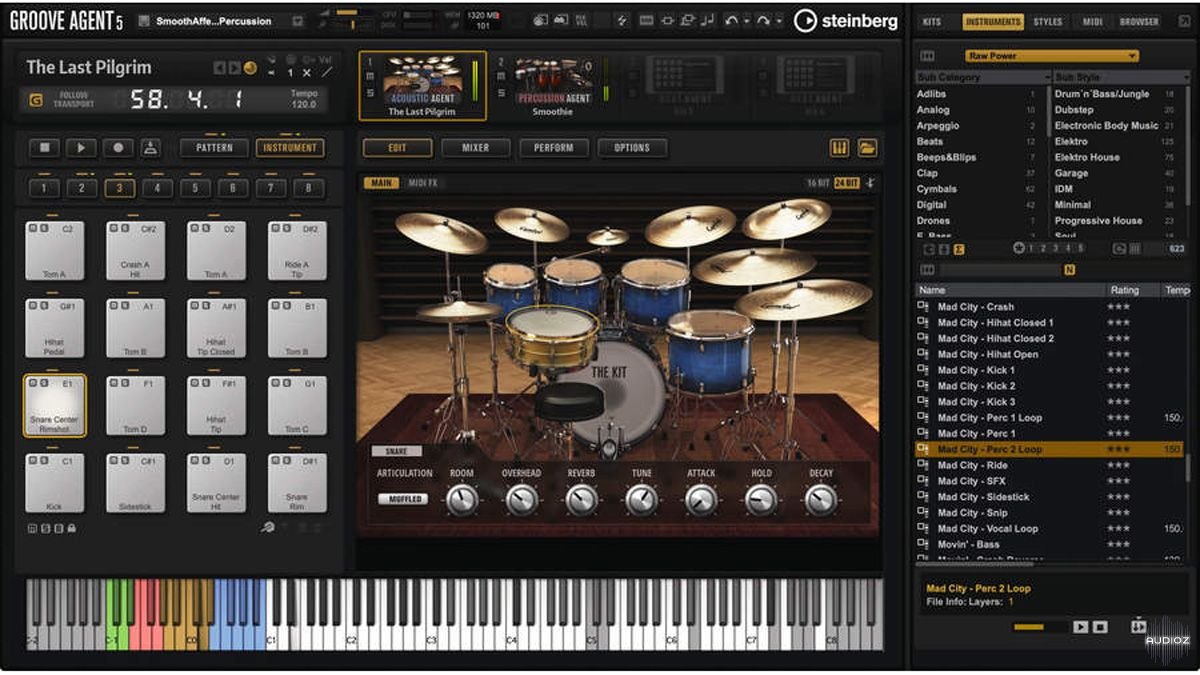
Task: Click the Stop button in the transport
Action: coord(44,148)
